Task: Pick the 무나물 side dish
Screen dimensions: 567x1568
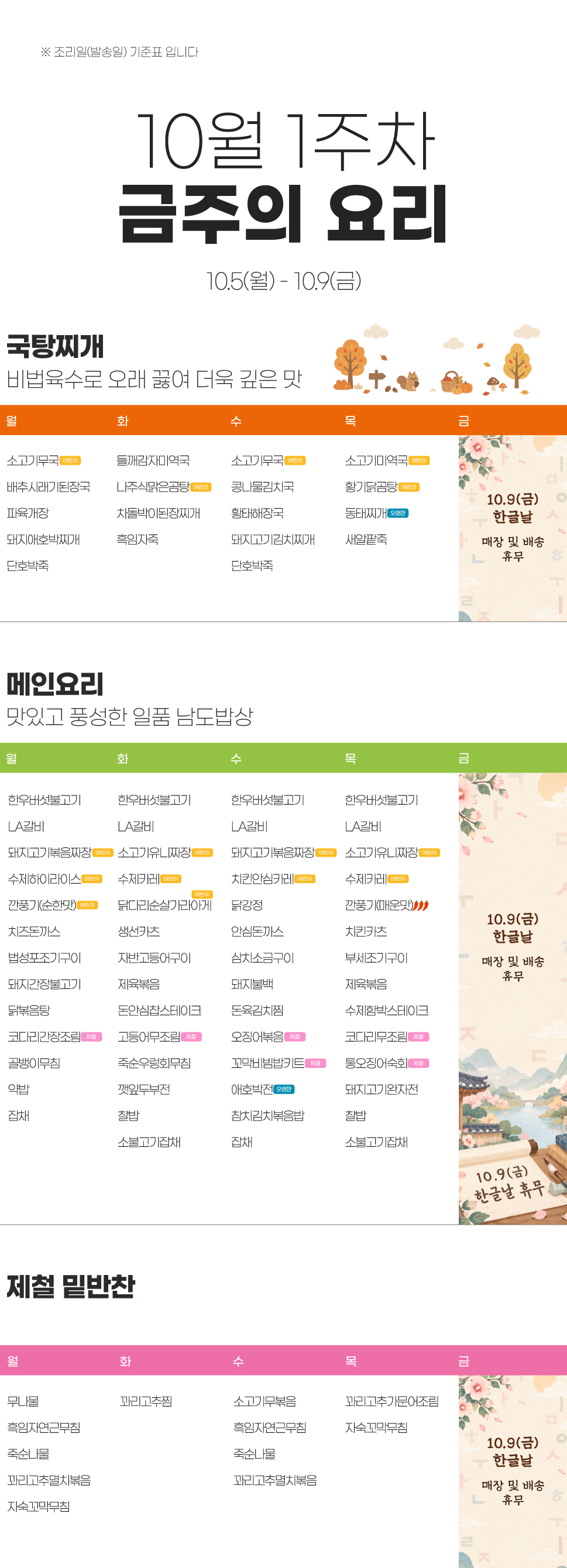Action: pos(23,1401)
